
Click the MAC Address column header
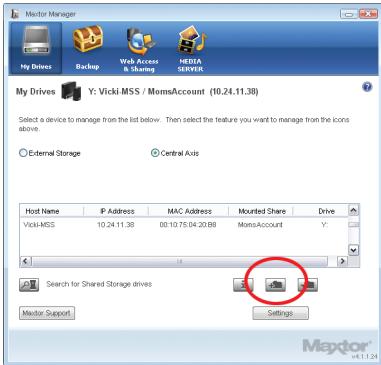(x=189, y=211)
